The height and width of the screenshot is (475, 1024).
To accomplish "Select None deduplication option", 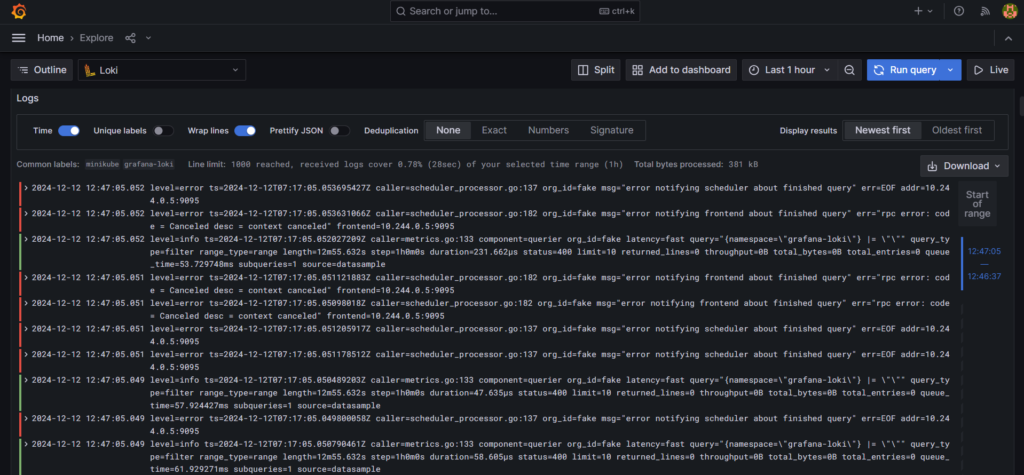I will pyautogui.click(x=448, y=130).
